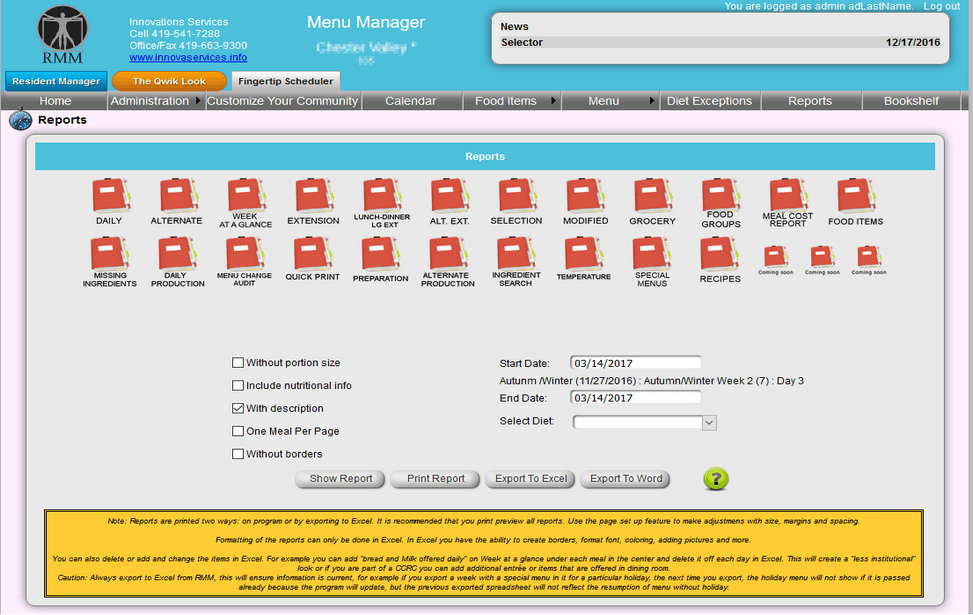Open the Recipes report
Viewport: 973px width, 615px height.
(x=719, y=255)
